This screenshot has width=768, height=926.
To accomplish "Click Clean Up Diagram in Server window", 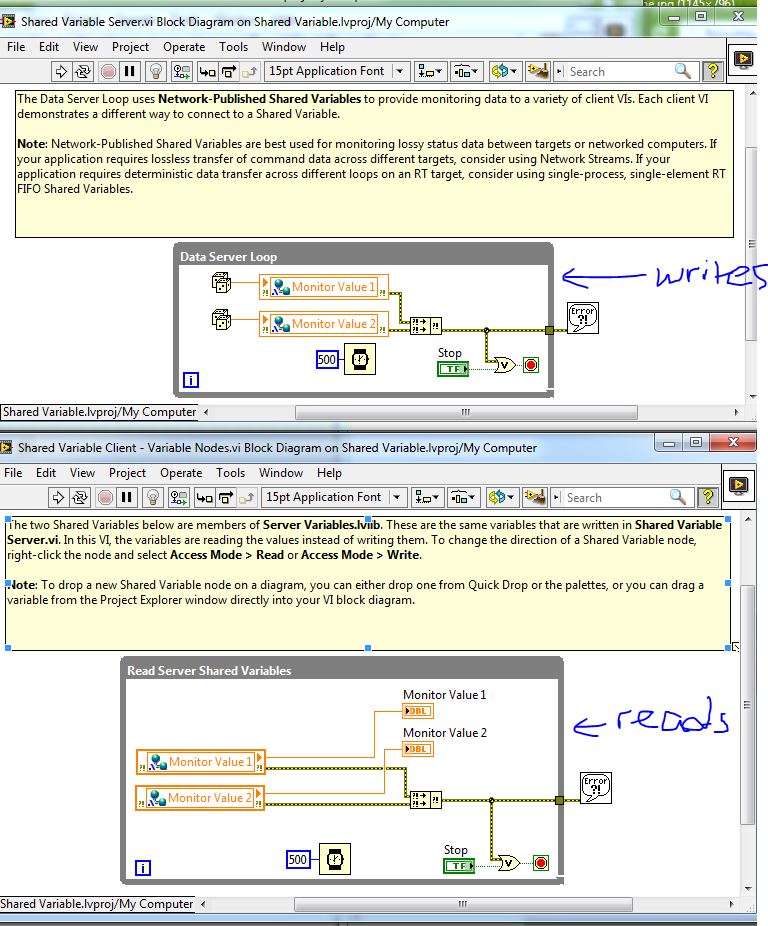I will (538, 71).
